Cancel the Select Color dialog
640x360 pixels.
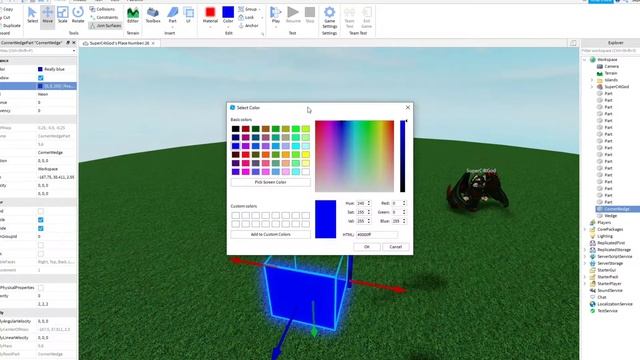pyautogui.click(x=396, y=247)
